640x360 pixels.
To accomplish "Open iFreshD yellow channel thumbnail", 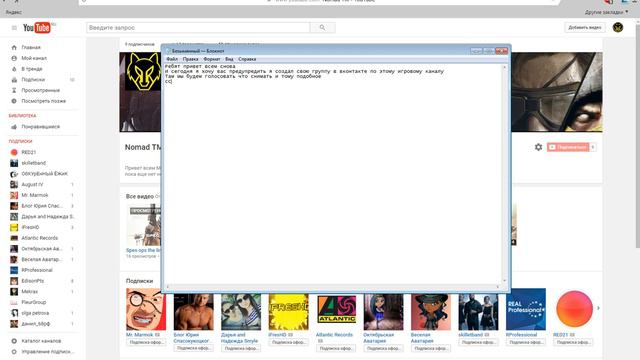I will pyautogui.click(x=289, y=311).
